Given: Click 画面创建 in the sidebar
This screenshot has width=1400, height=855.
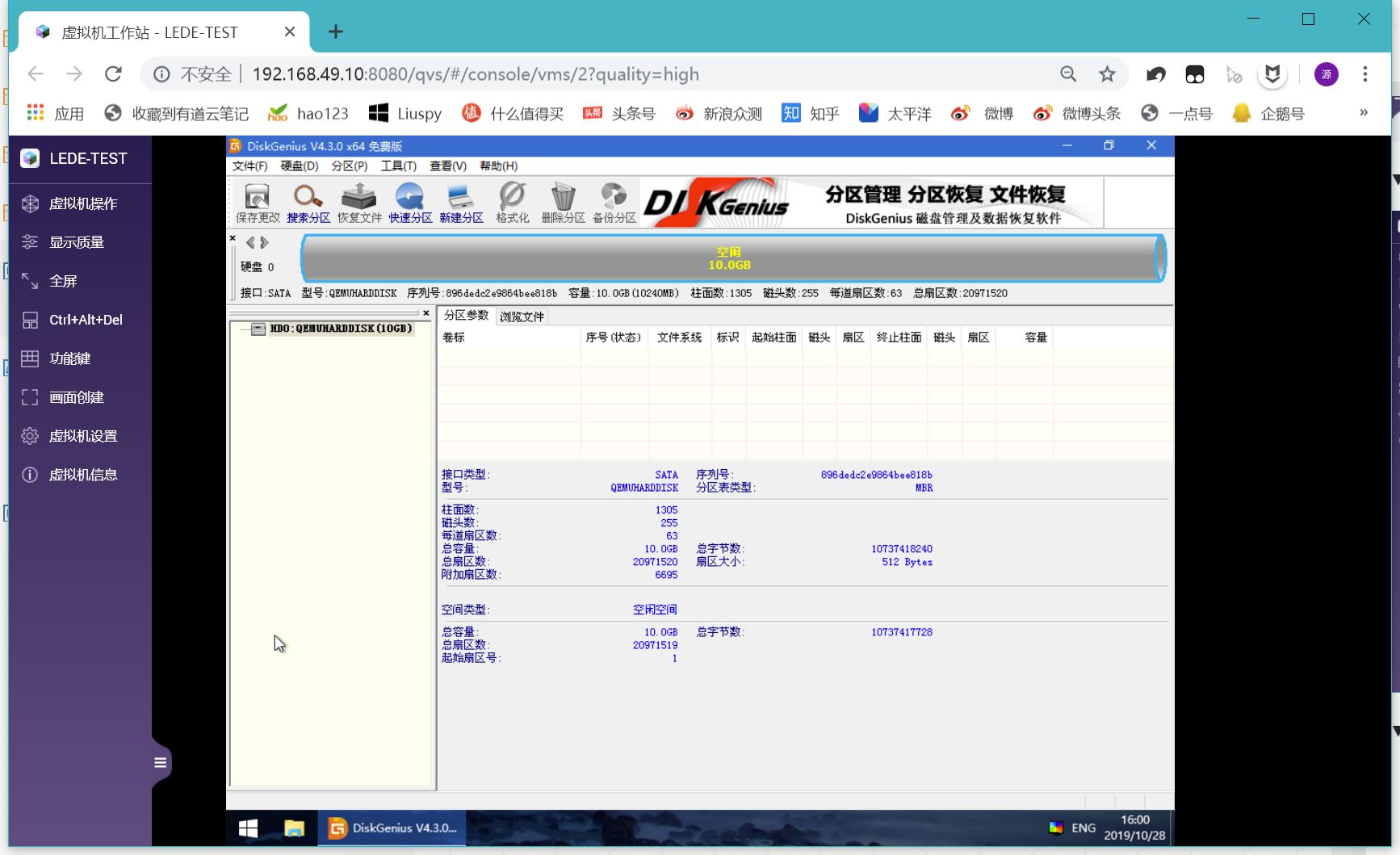Looking at the screenshot, I should pyautogui.click(x=80, y=397).
